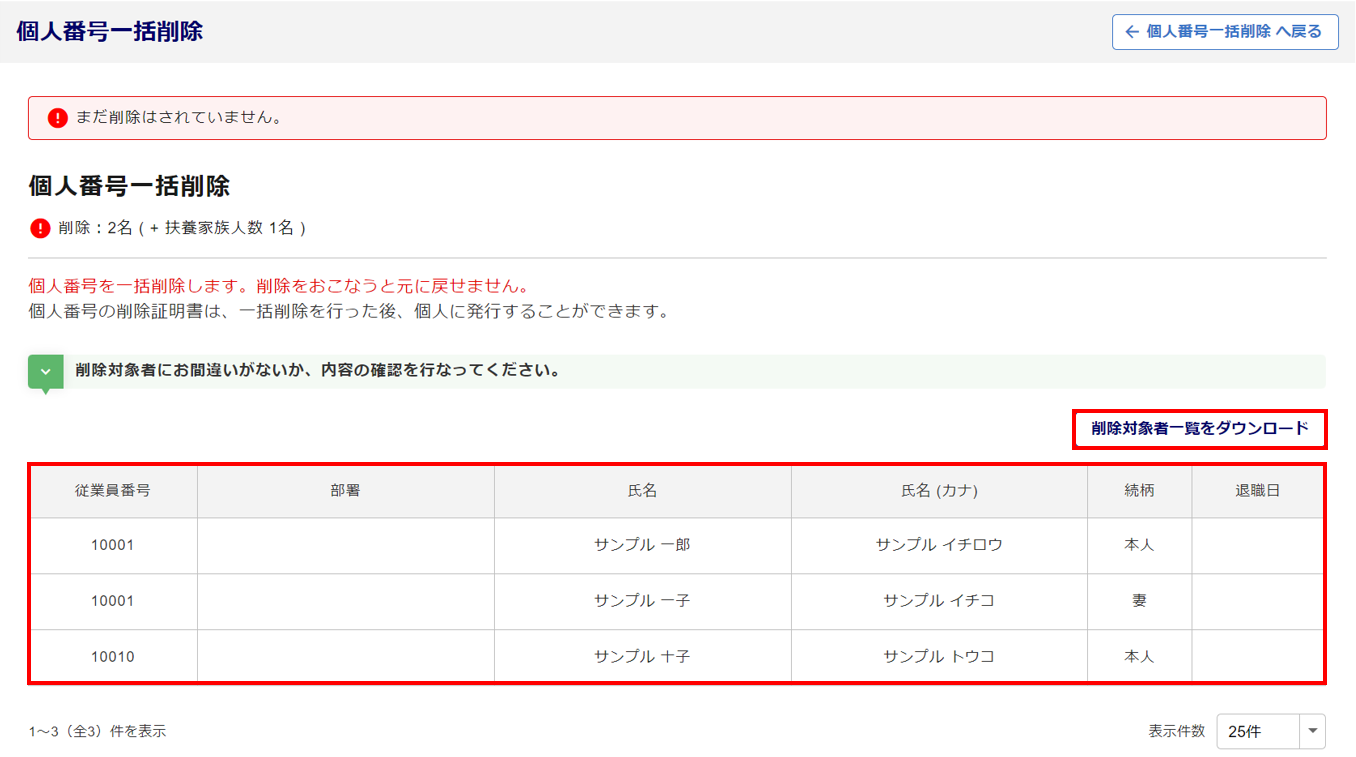Screen dimensions: 1356x757
Task: Select the name サンプル 一子
Action: coord(642,601)
